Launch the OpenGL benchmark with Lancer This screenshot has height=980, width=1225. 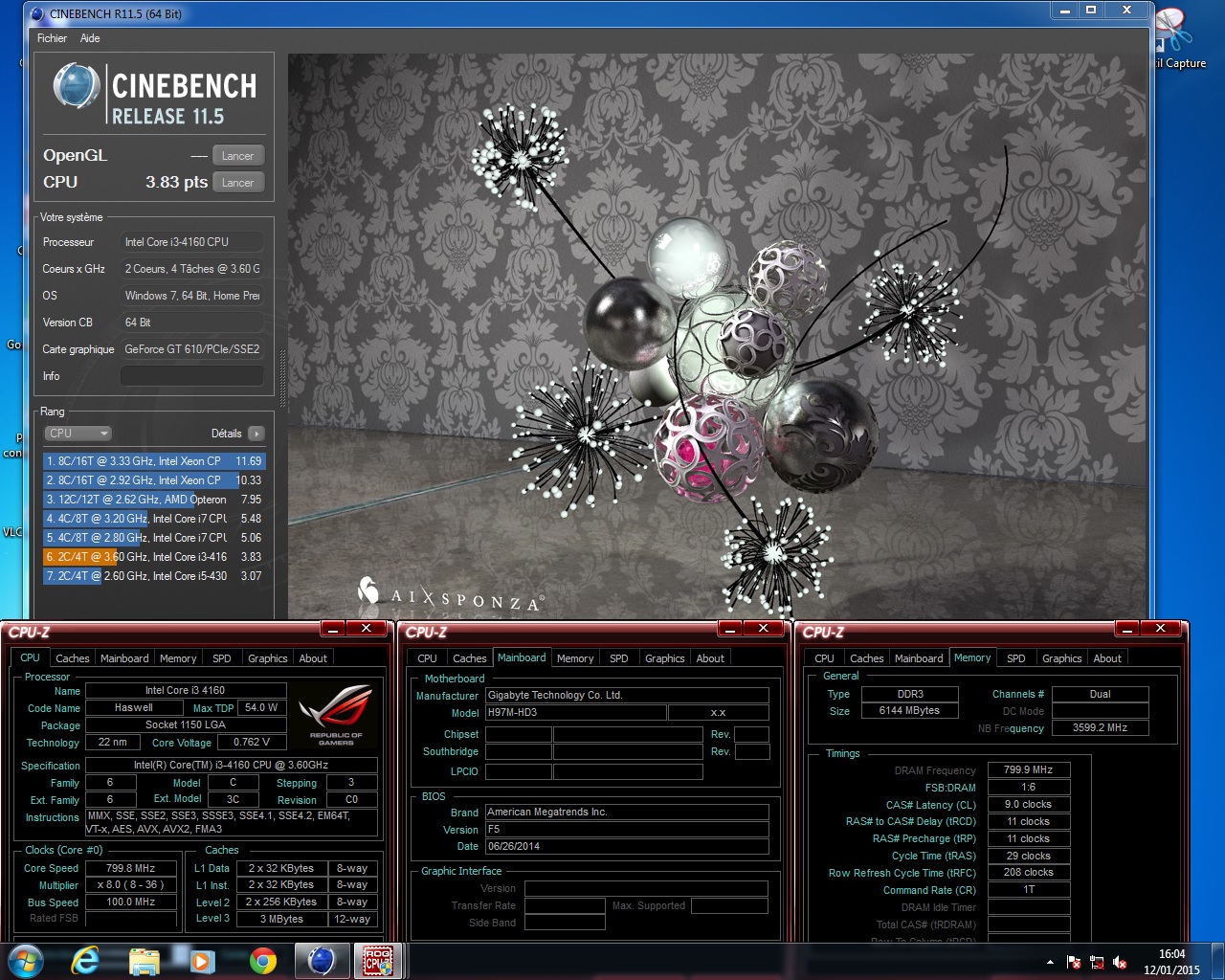point(237,156)
